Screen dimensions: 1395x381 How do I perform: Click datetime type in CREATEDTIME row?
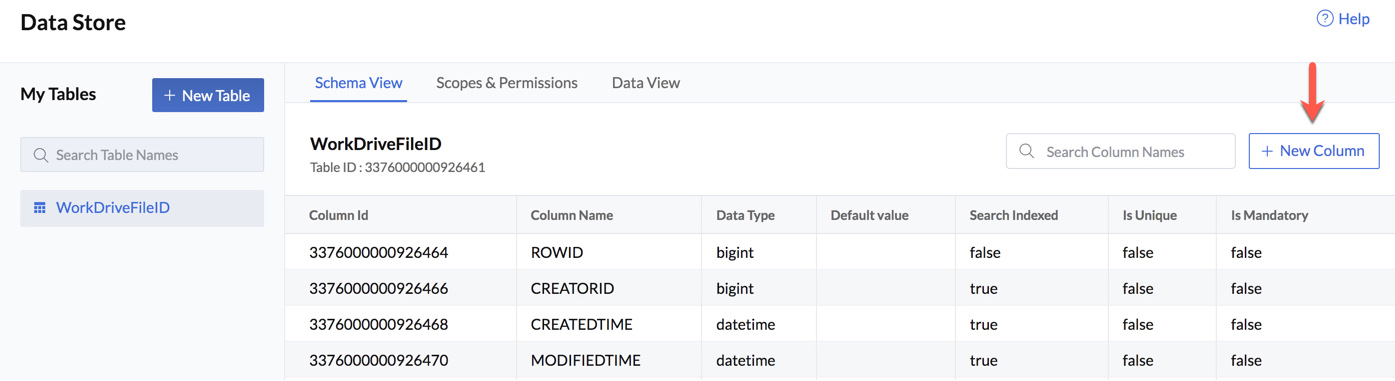(746, 324)
